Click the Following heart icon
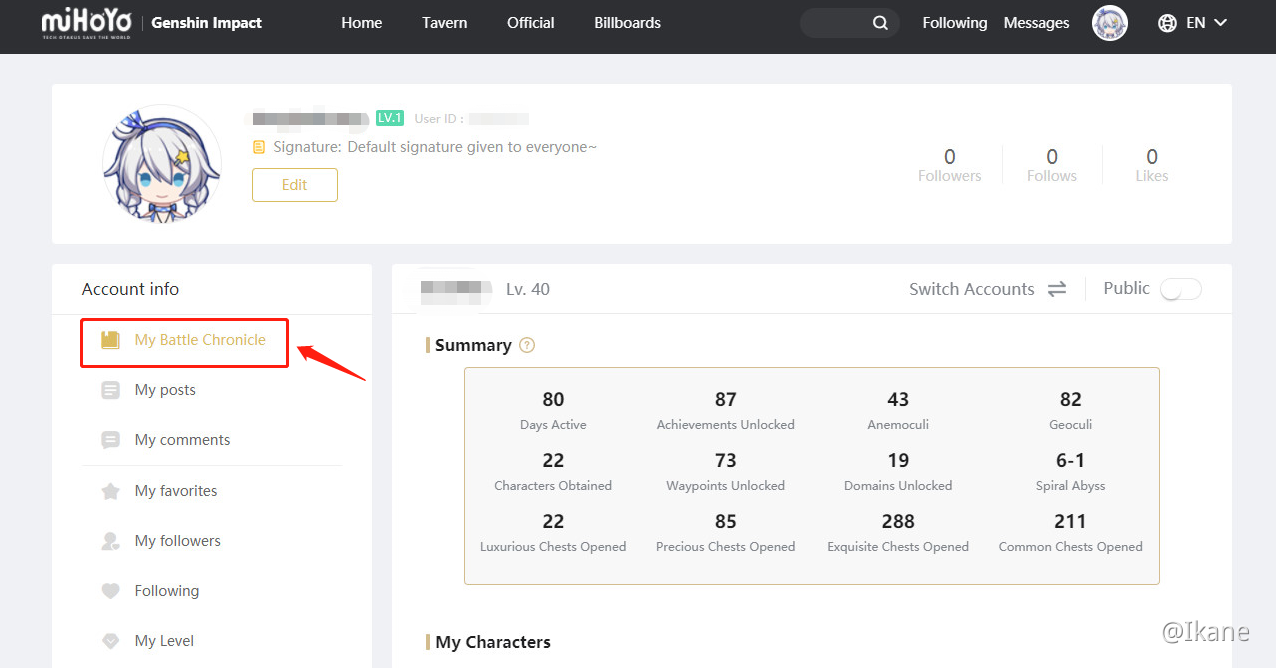This screenshot has height=670, width=1276. click(111, 591)
